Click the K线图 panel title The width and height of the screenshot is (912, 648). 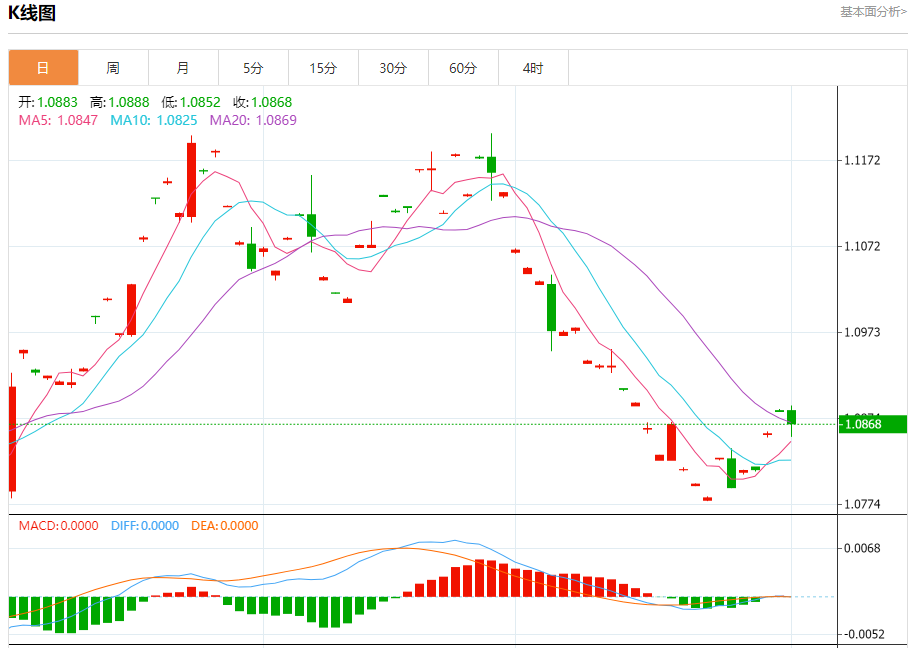[32, 13]
